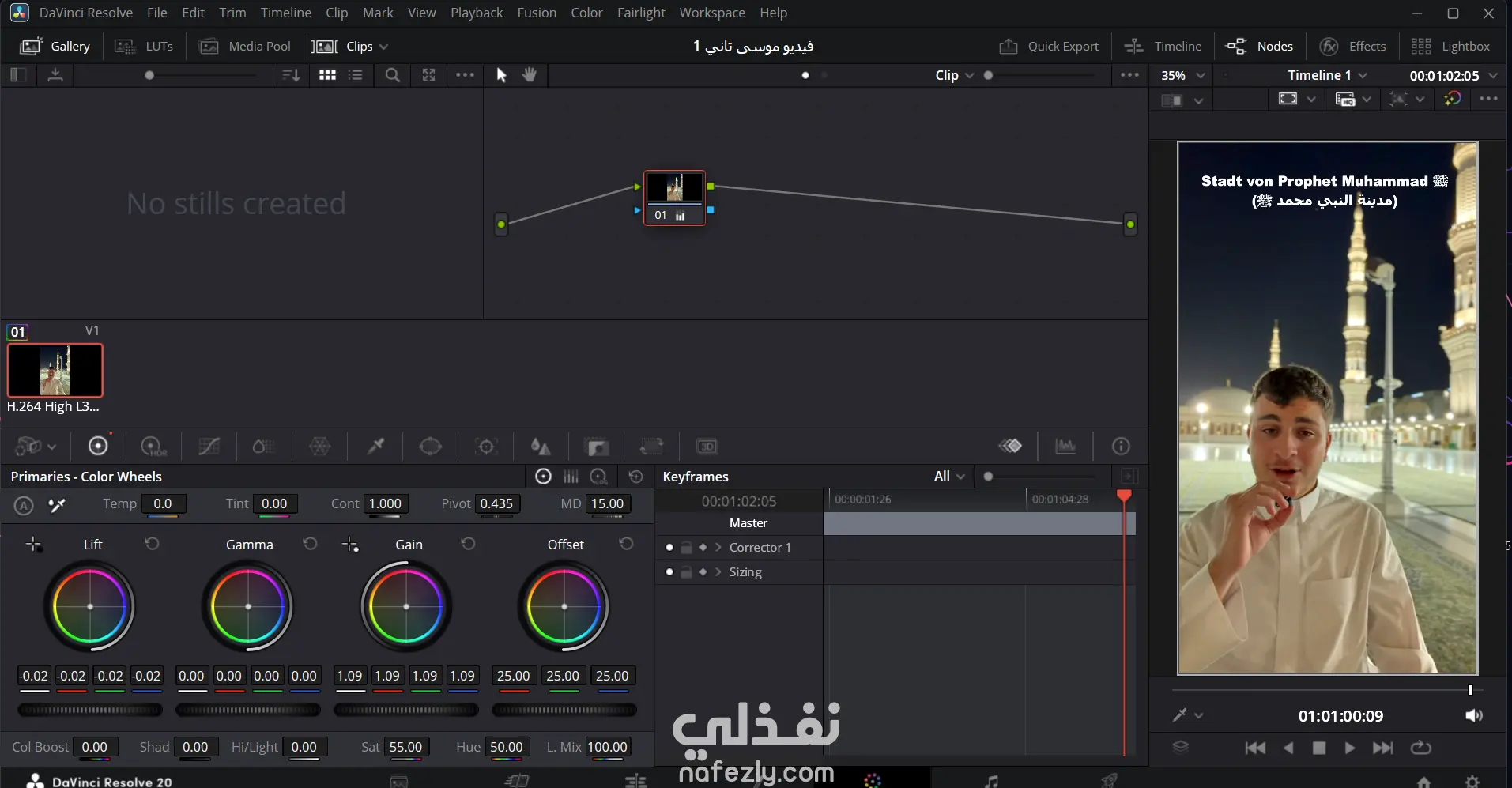The width and height of the screenshot is (1512, 788).
Task: Open the Color menu
Action: pyautogui.click(x=586, y=13)
